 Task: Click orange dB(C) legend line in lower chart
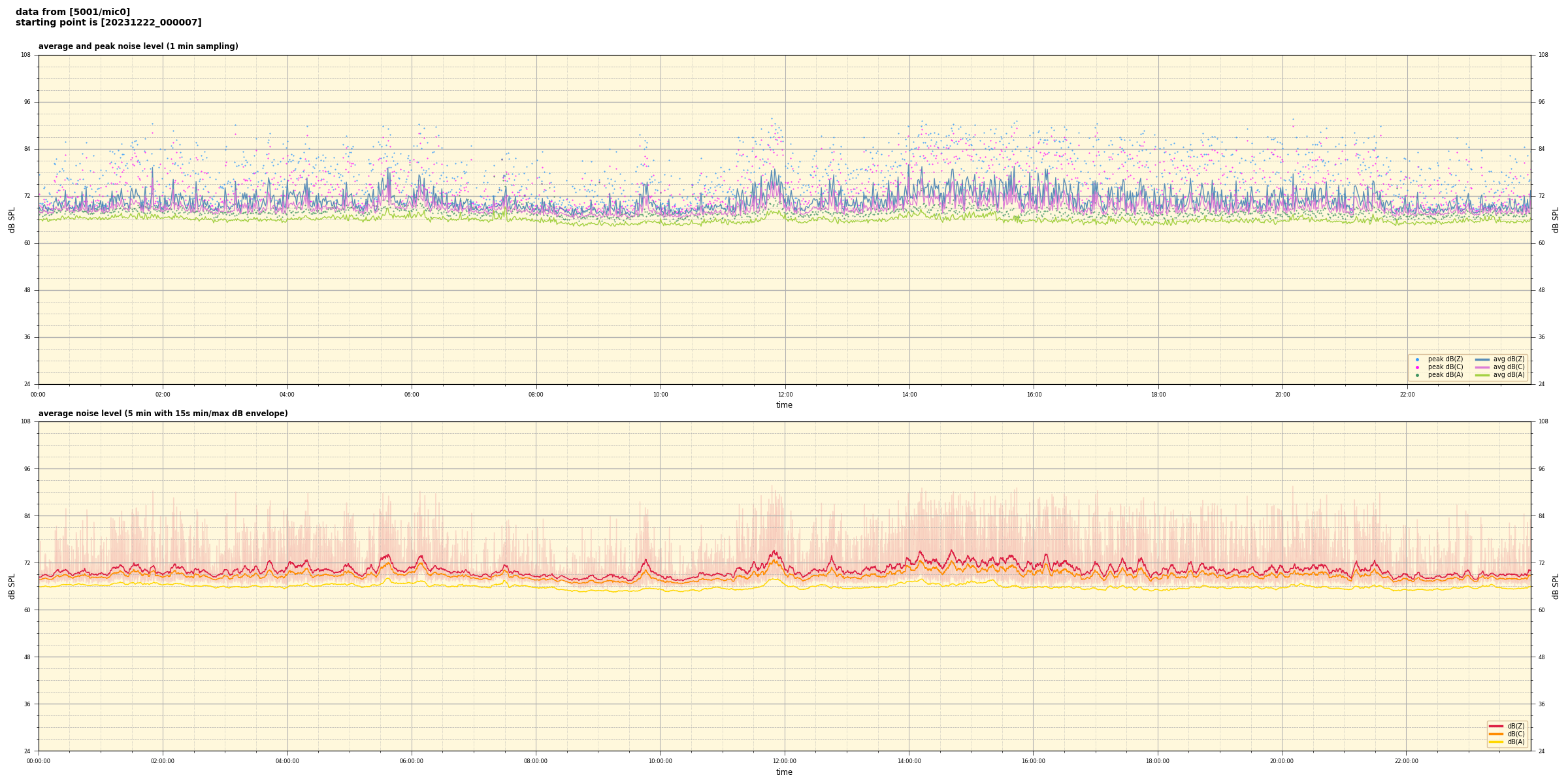[x=1496, y=734]
